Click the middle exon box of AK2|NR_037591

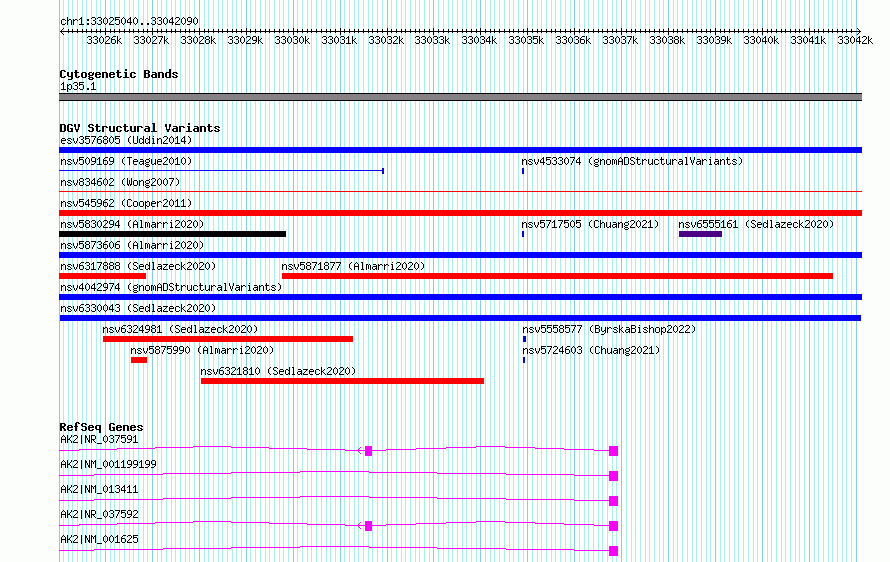368,451
